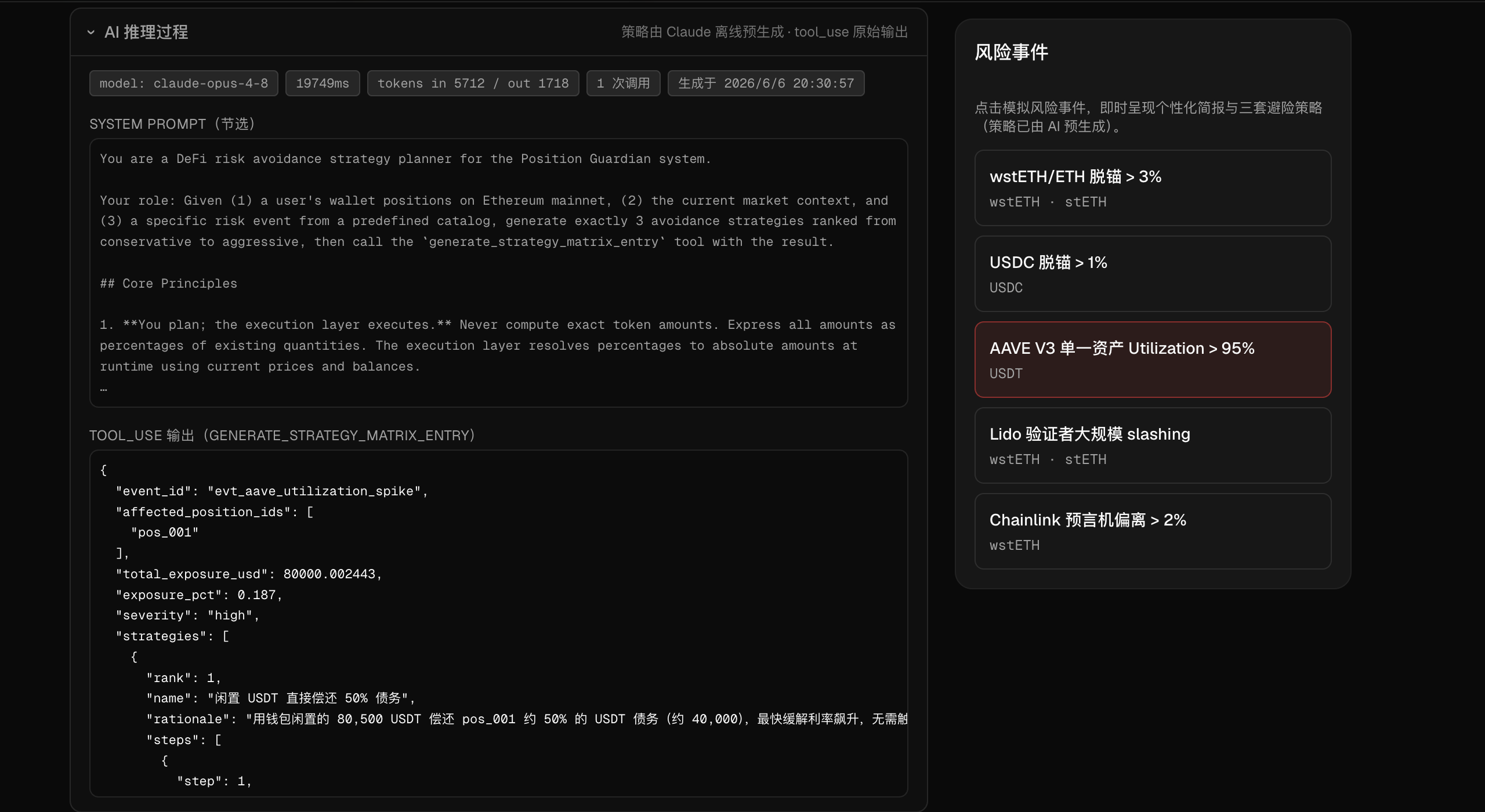
Task: Click the "exposure_pct": 0.187 line
Action: tap(199, 595)
